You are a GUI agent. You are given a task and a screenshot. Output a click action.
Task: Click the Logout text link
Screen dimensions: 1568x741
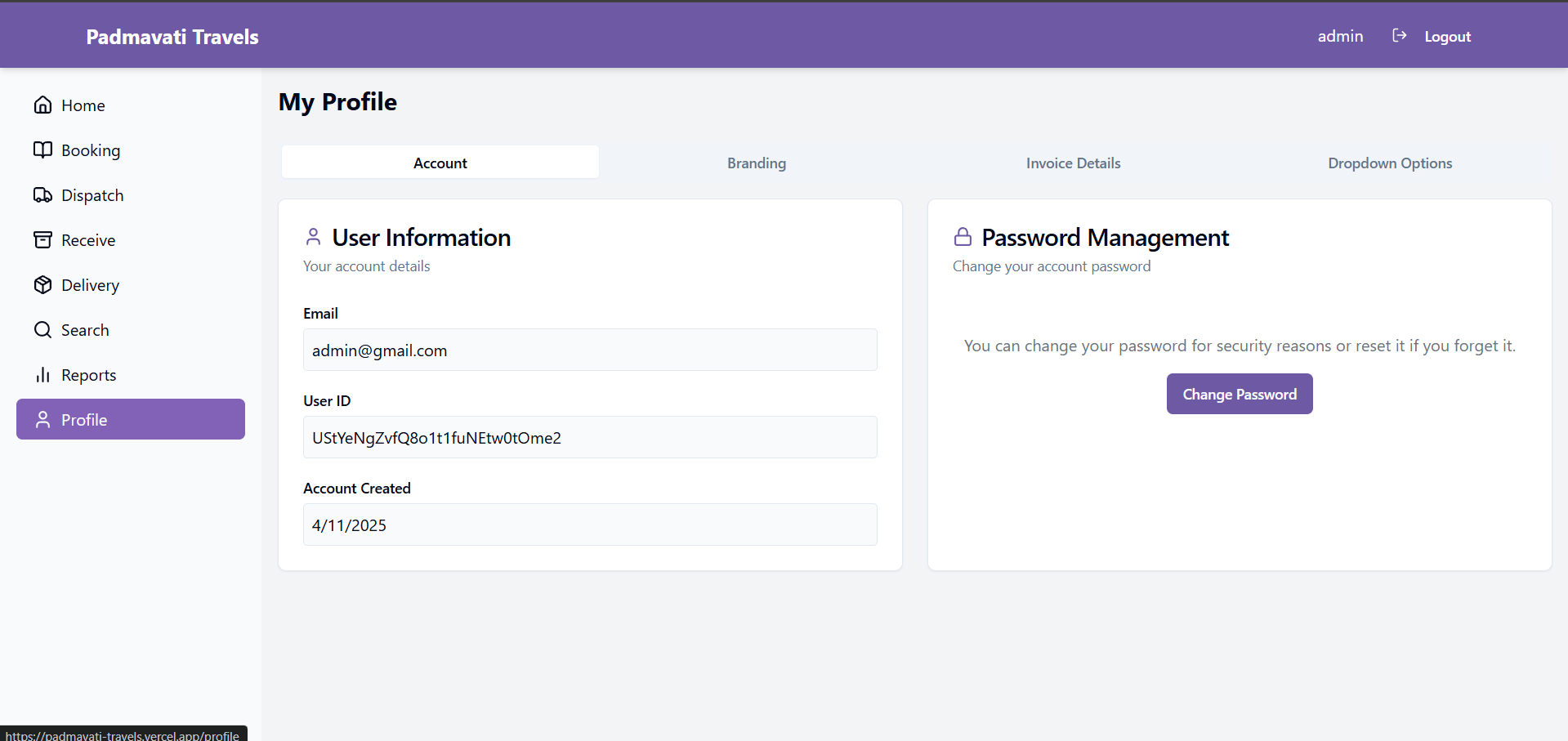1447,37
